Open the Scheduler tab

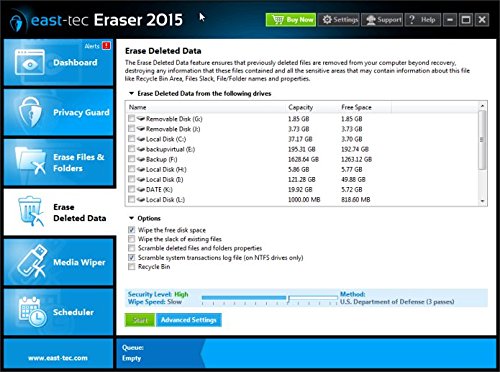pyautogui.click(x=58, y=312)
